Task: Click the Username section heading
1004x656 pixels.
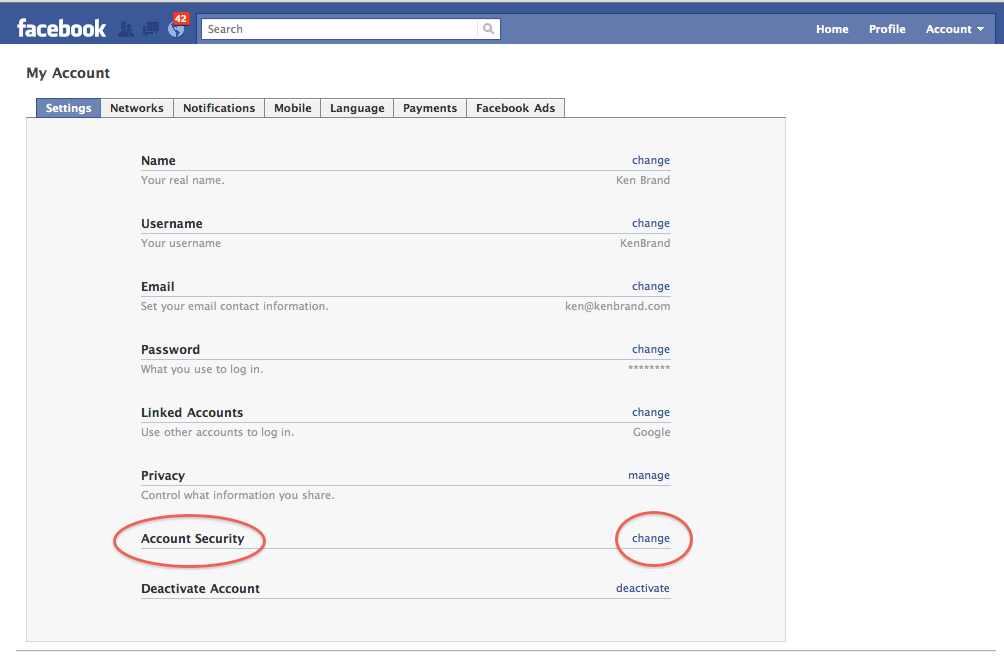Action: point(172,224)
